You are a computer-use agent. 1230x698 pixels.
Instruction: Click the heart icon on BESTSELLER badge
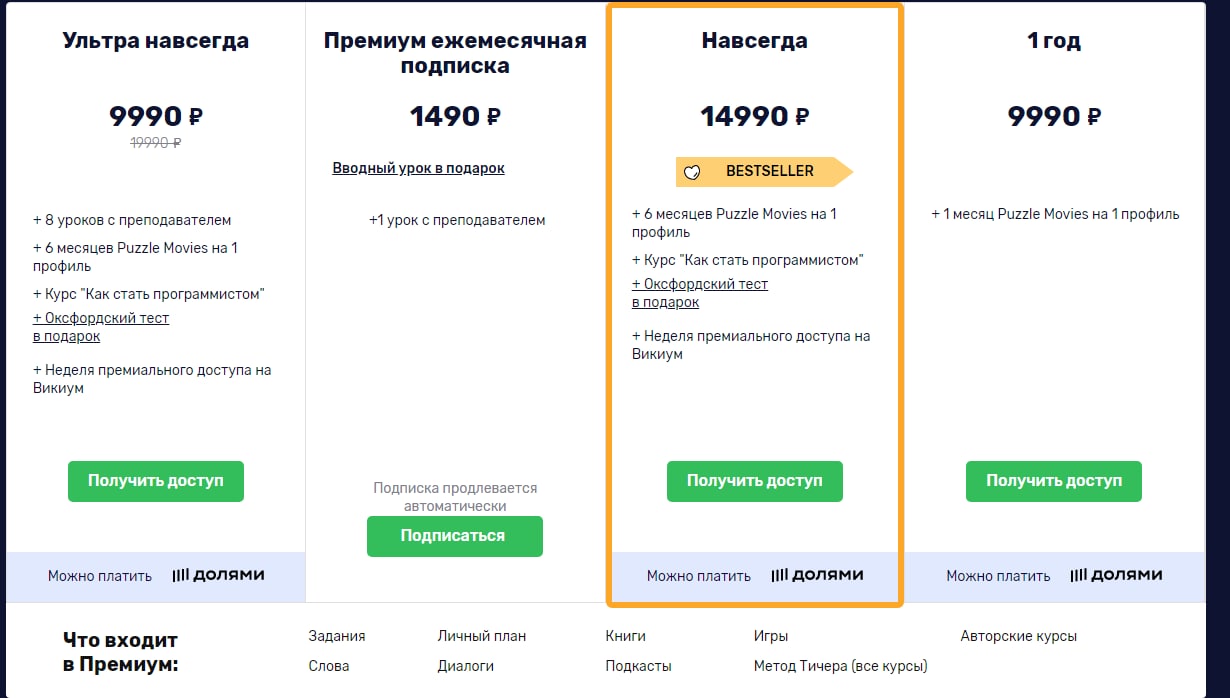tap(692, 172)
